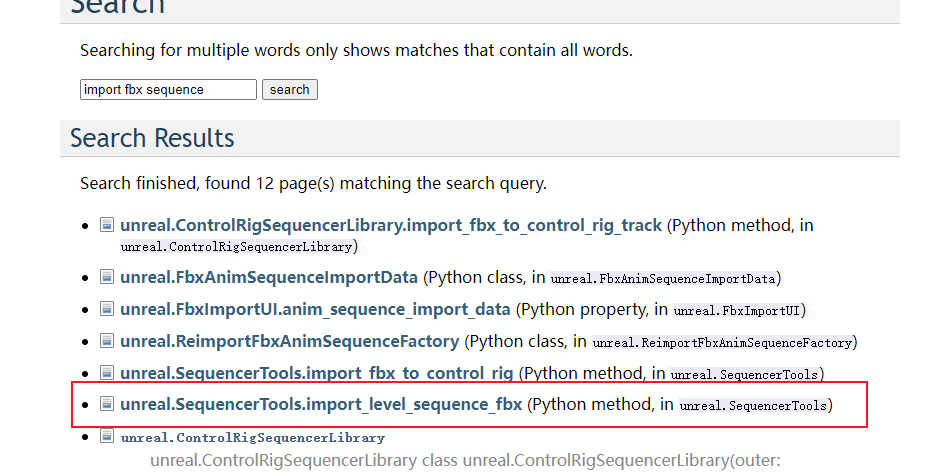Open the ControlRigSequencerLibrary.import_fbx_to_control_rig_track link
The image size is (948, 473).
pyautogui.click(x=390, y=225)
